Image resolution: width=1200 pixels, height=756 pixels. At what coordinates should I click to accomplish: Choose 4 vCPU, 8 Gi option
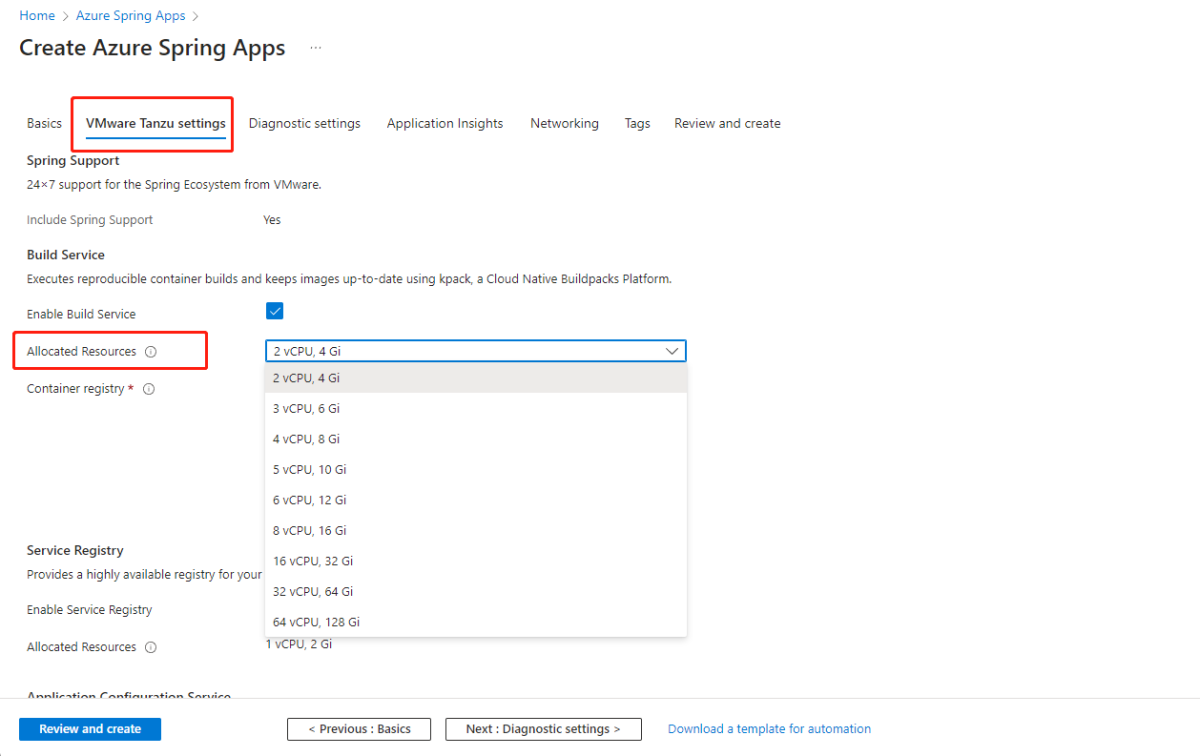pos(476,439)
